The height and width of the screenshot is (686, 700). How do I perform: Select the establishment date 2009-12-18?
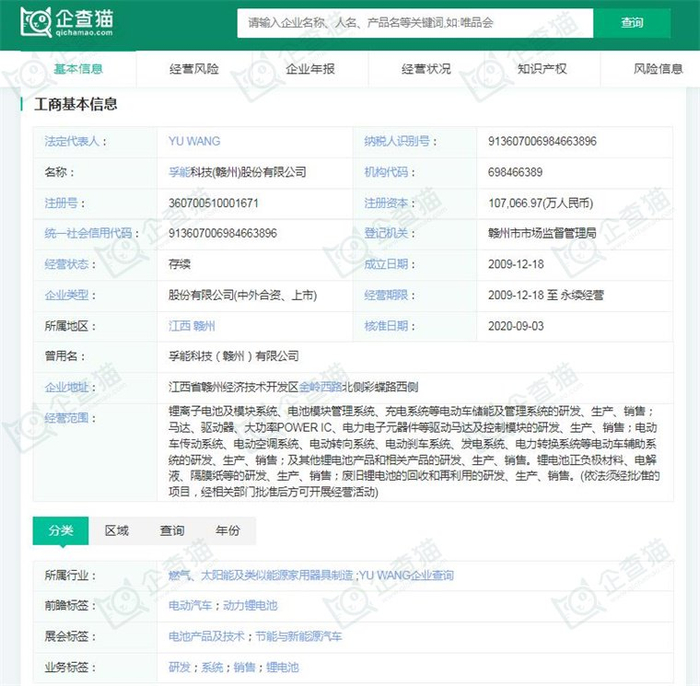(516, 264)
